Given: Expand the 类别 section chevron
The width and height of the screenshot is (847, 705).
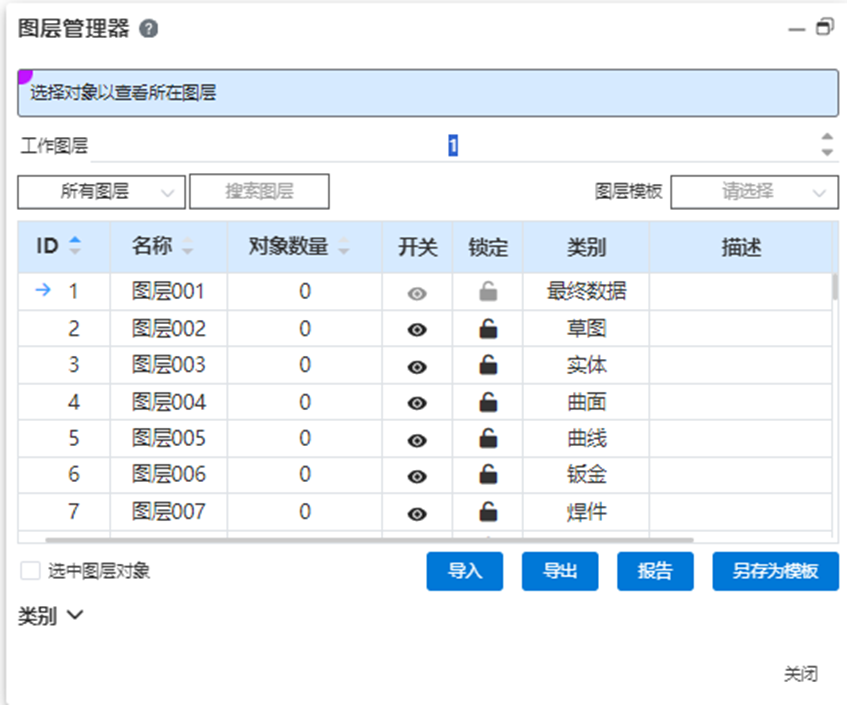Looking at the screenshot, I should click(75, 617).
